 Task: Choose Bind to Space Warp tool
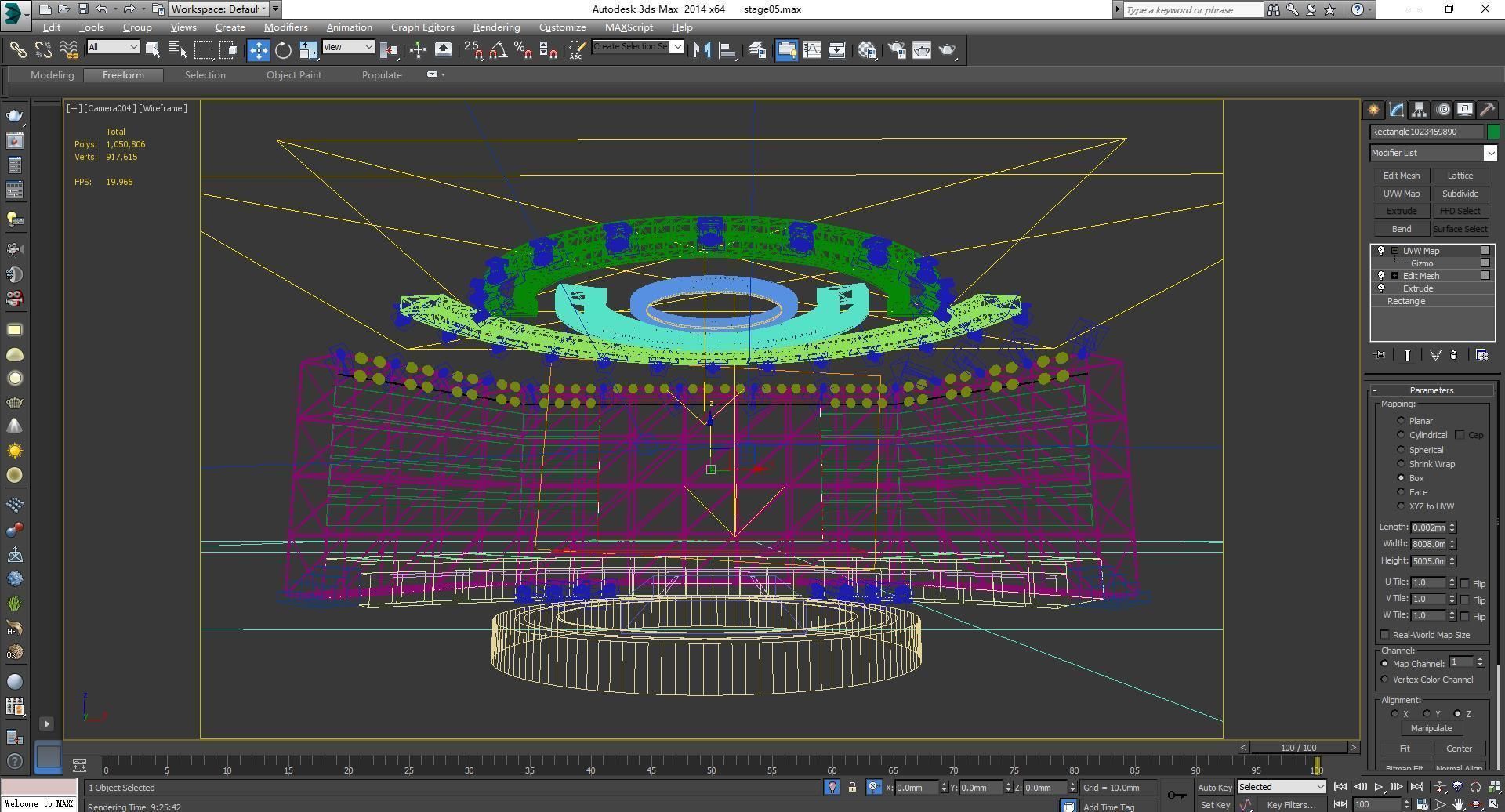69,50
